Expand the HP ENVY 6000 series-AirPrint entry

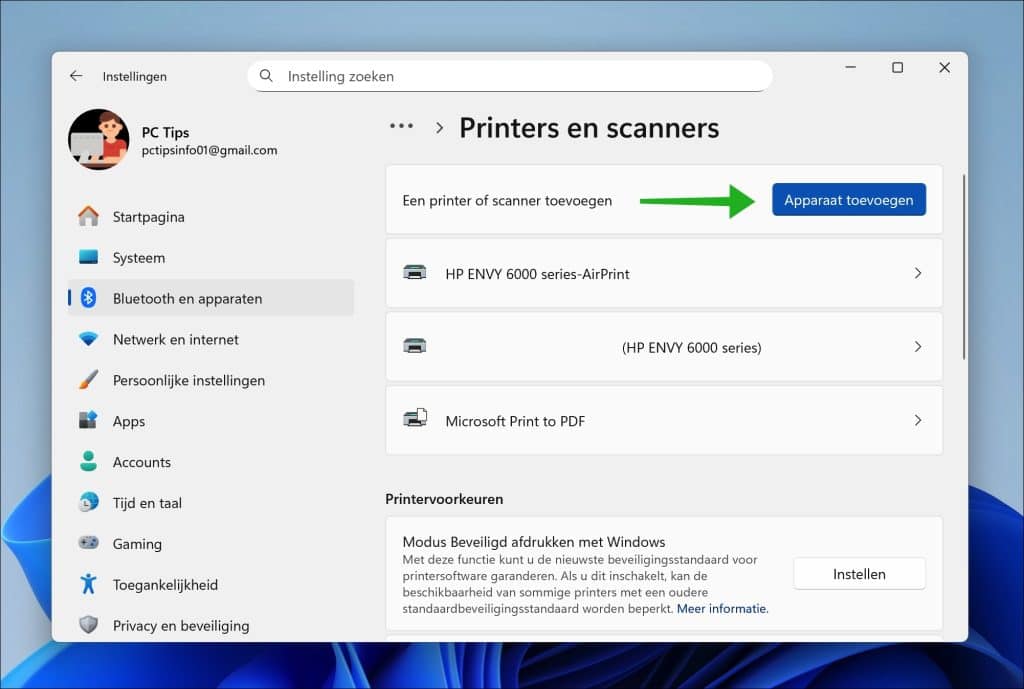(x=917, y=272)
